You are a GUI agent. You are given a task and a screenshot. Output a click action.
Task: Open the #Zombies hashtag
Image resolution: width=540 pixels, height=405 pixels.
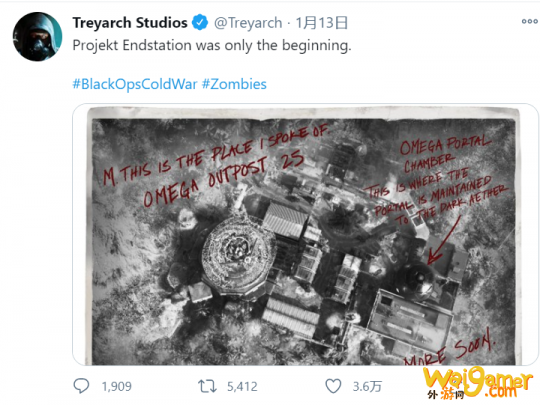[234, 84]
